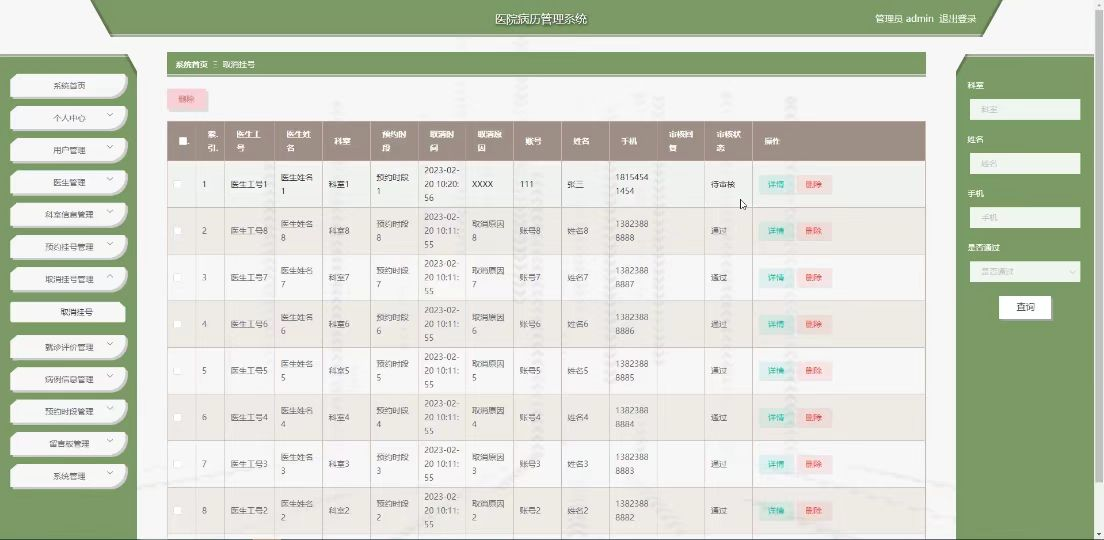Click the 医生工号1 cell
Image resolution: width=1104 pixels, height=540 pixels.
(x=249, y=184)
